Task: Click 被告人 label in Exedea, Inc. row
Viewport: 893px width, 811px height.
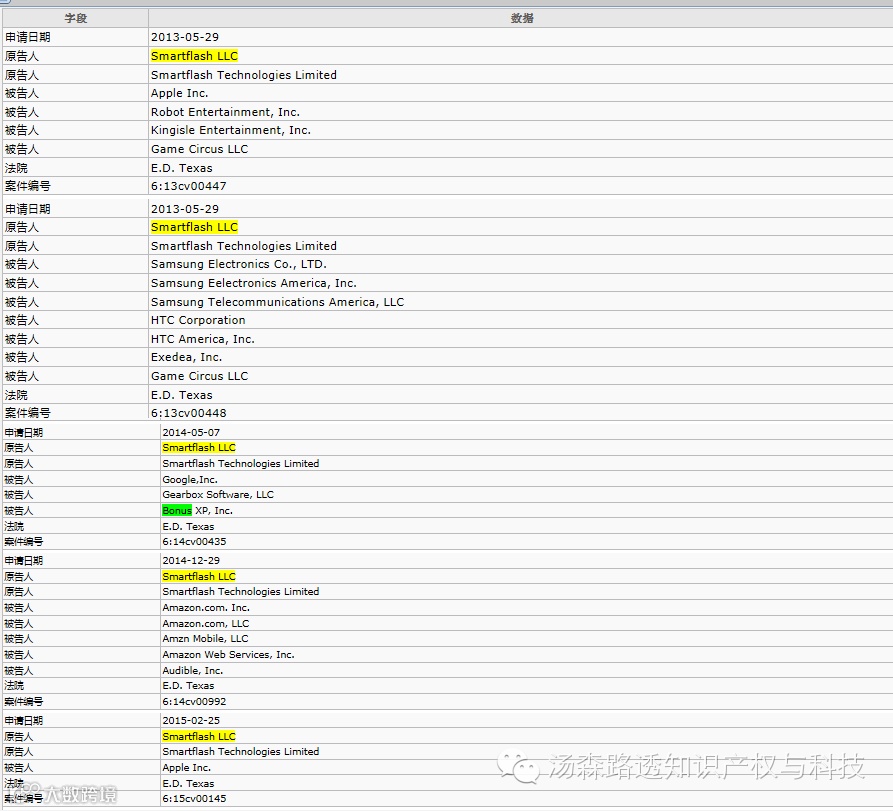Action: [22, 357]
